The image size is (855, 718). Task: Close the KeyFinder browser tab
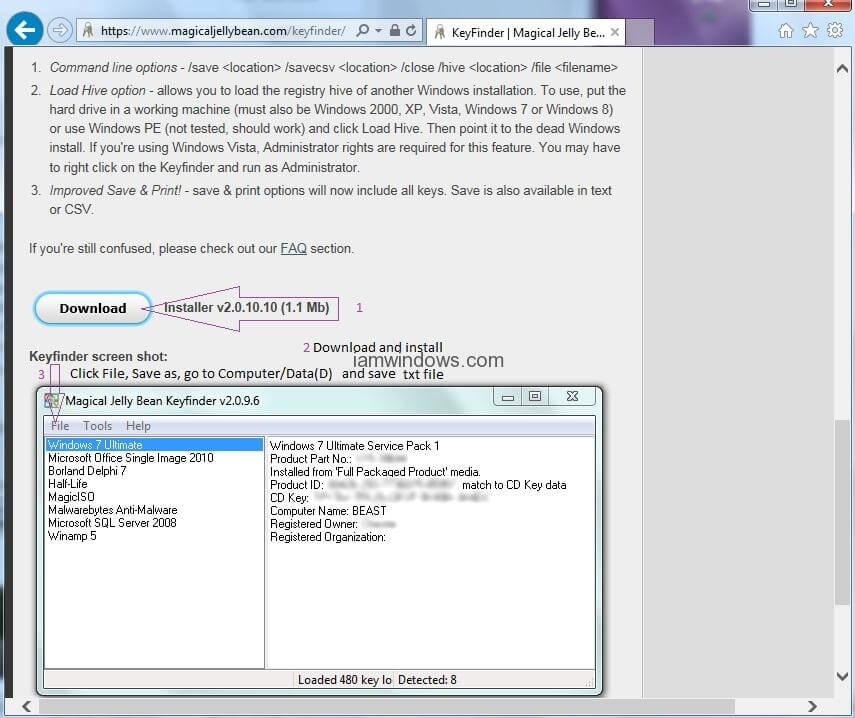tap(615, 32)
